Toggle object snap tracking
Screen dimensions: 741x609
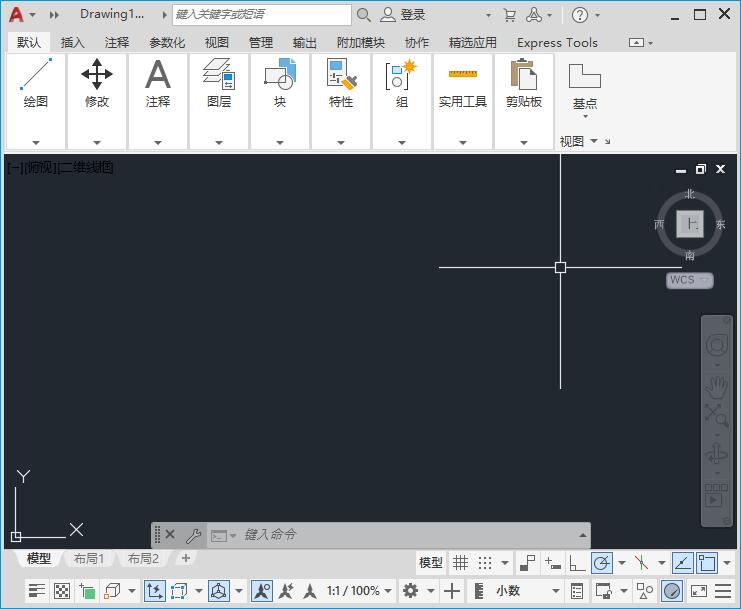(x=683, y=563)
